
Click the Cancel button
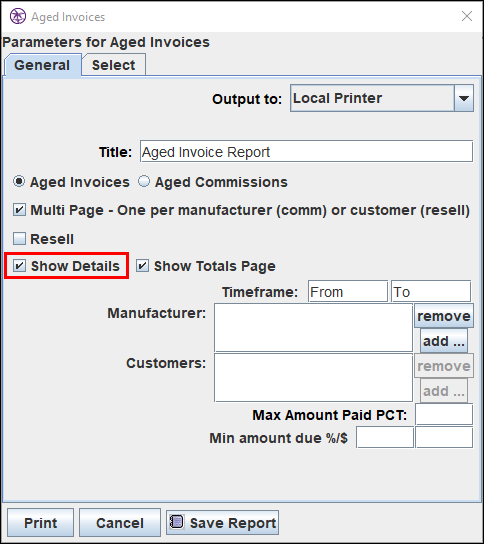120,523
